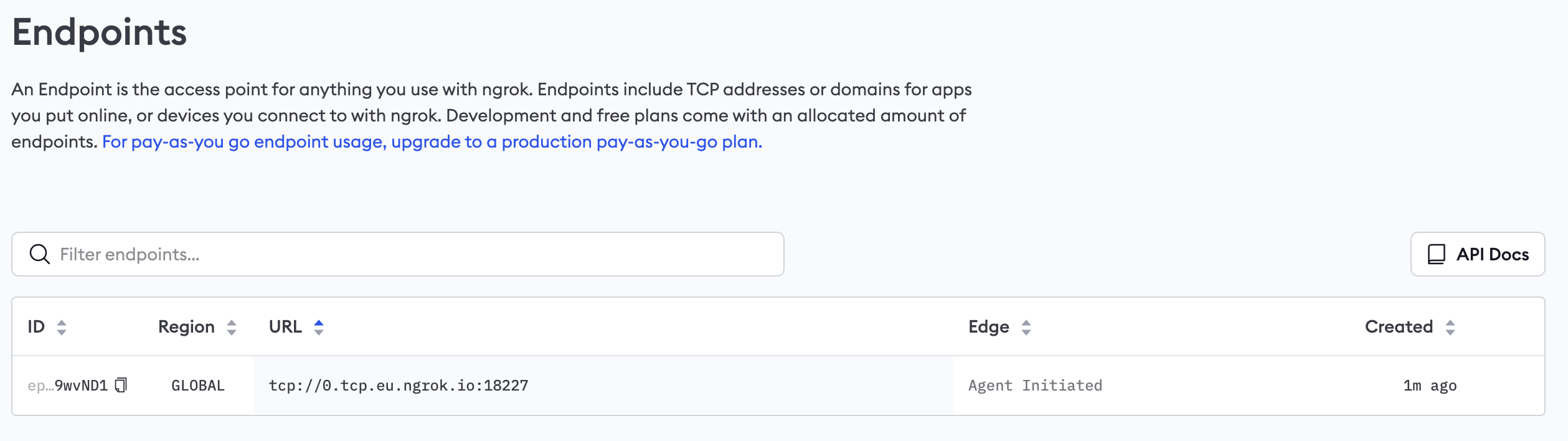The height and width of the screenshot is (441, 1568).
Task: Click the search magnifier icon
Action: click(40, 254)
